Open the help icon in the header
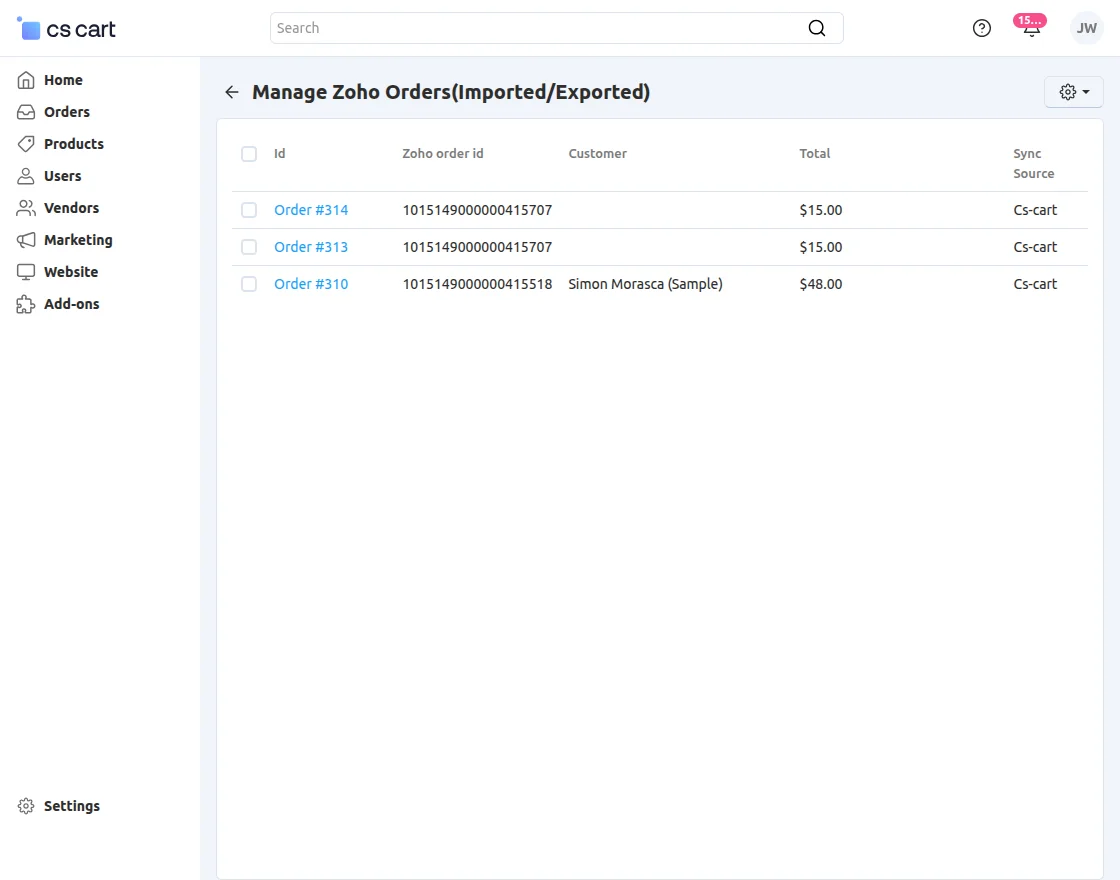The image size is (1120, 880). click(x=981, y=28)
